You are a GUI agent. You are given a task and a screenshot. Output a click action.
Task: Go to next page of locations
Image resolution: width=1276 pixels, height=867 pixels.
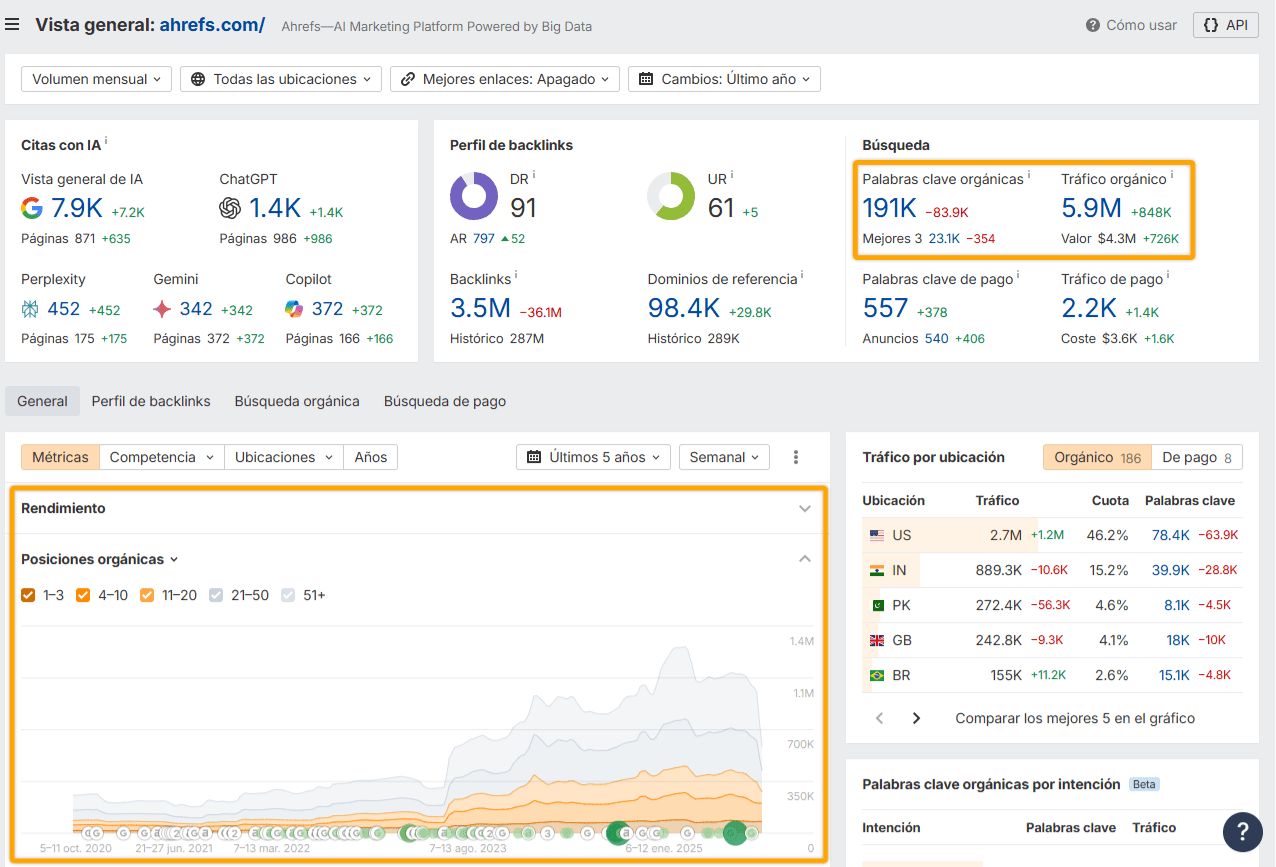pyautogui.click(x=916, y=718)
